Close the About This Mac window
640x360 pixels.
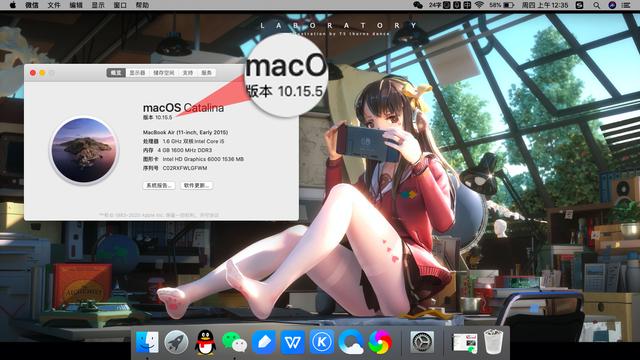(x=33, y=73)
